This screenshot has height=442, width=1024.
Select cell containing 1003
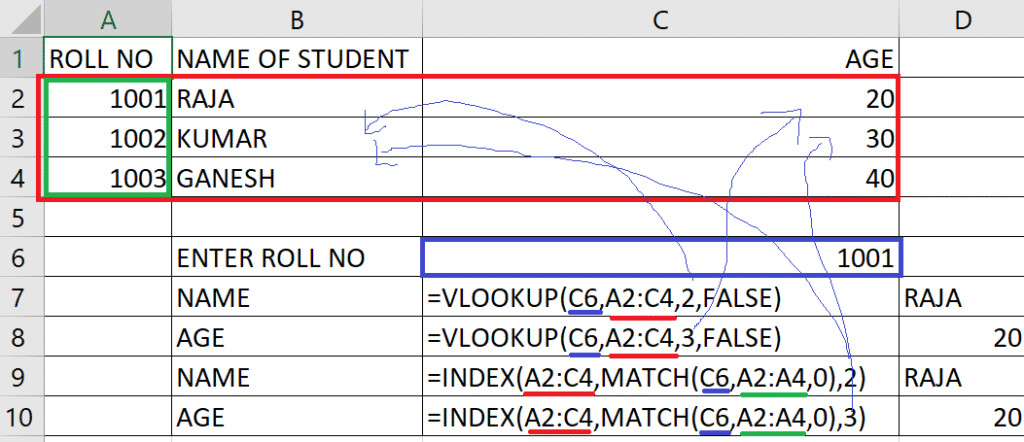tap(108, 178)
